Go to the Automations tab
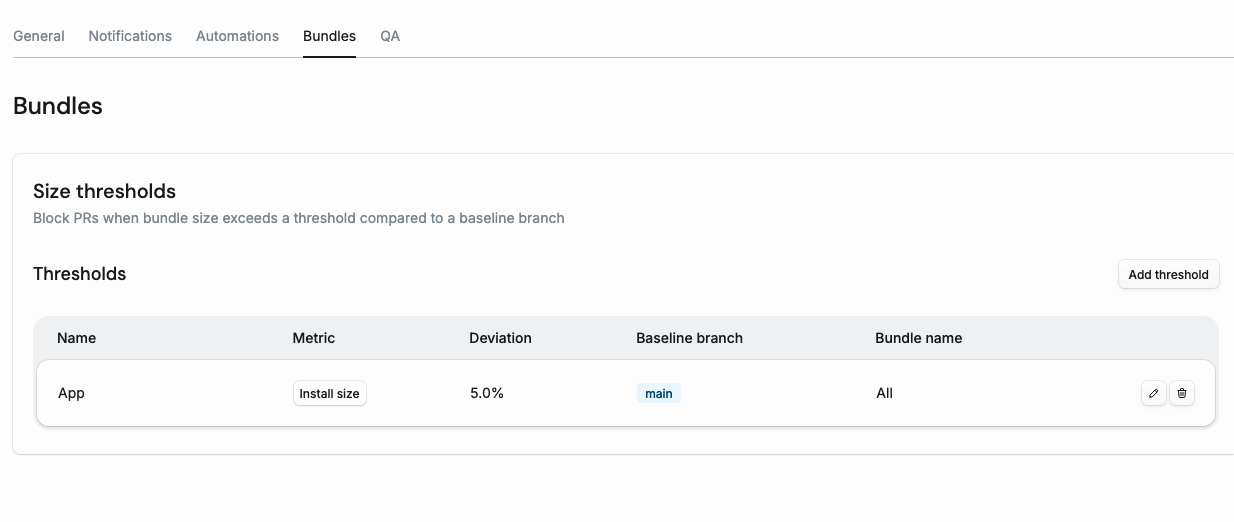 237,36
